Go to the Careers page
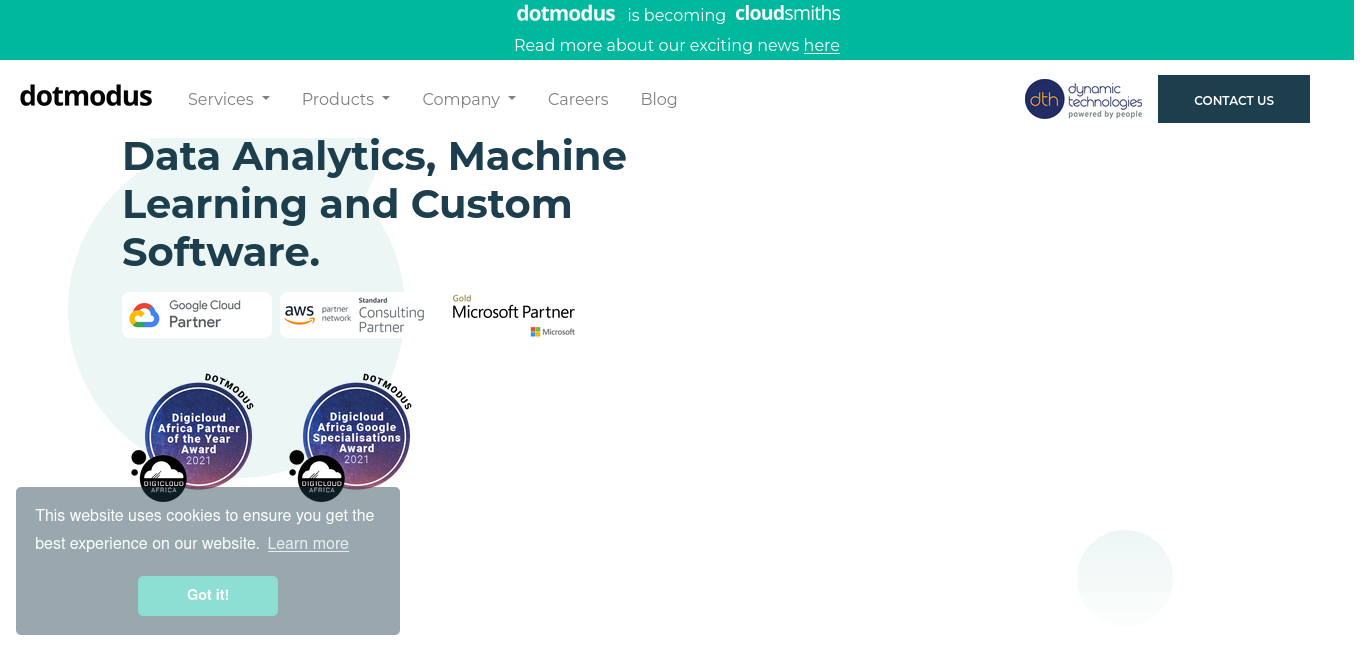The image size is (1366, 651). 578,99
